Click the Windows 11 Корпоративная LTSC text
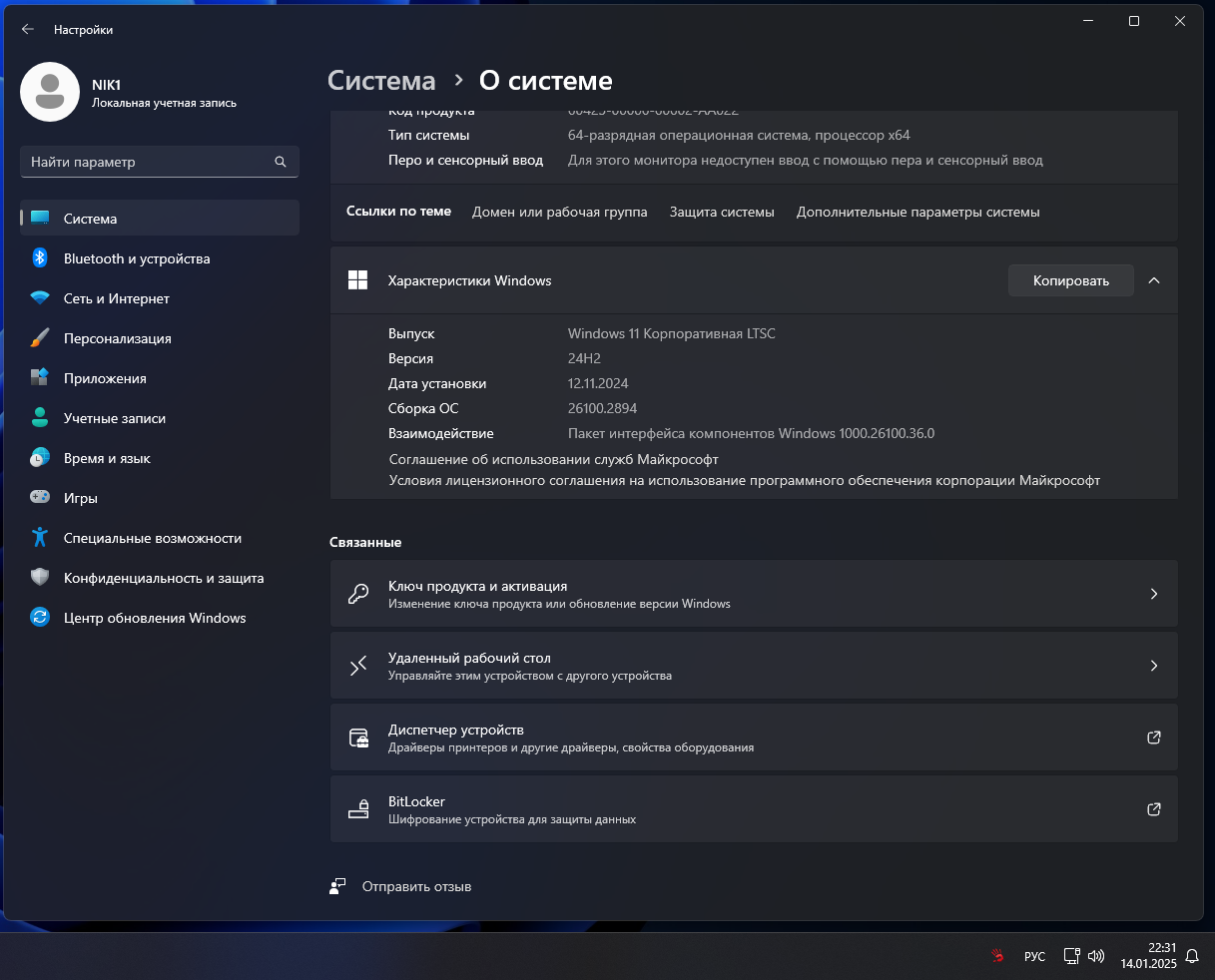The width and height of the screenshot is (1215, 980). pos(671,333)
